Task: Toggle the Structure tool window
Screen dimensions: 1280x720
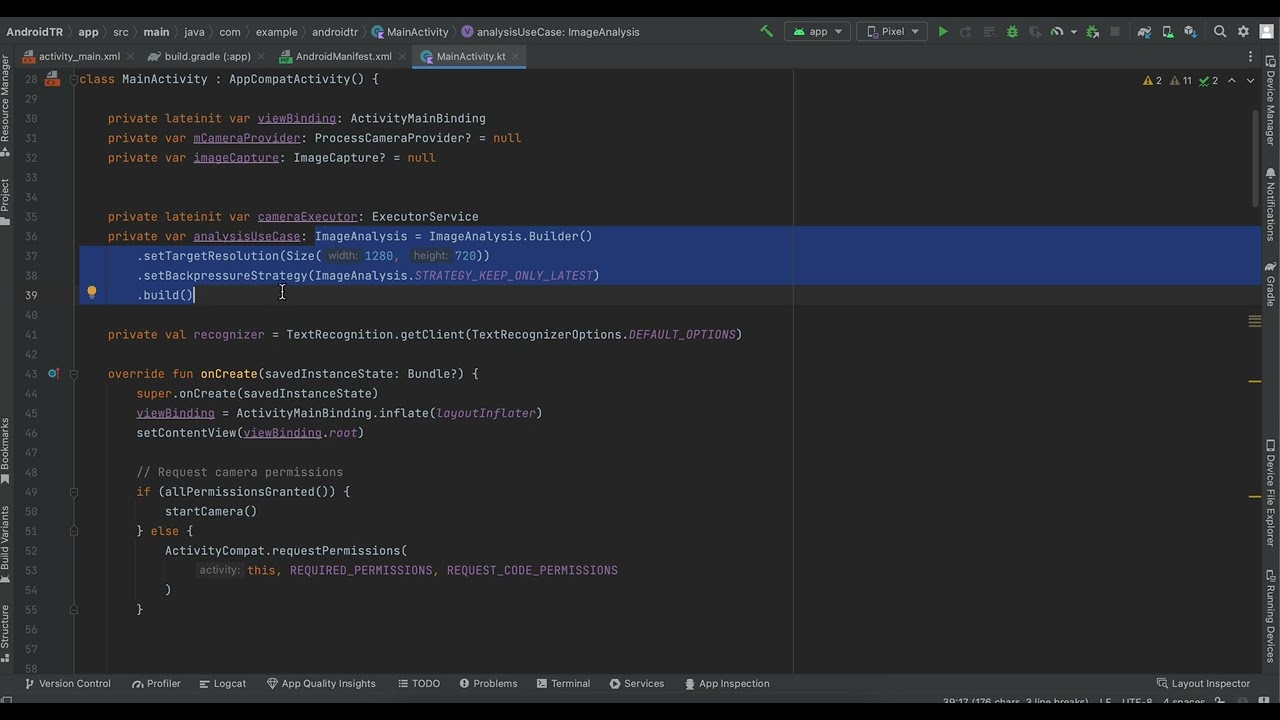Action: (x=6, y=631)
